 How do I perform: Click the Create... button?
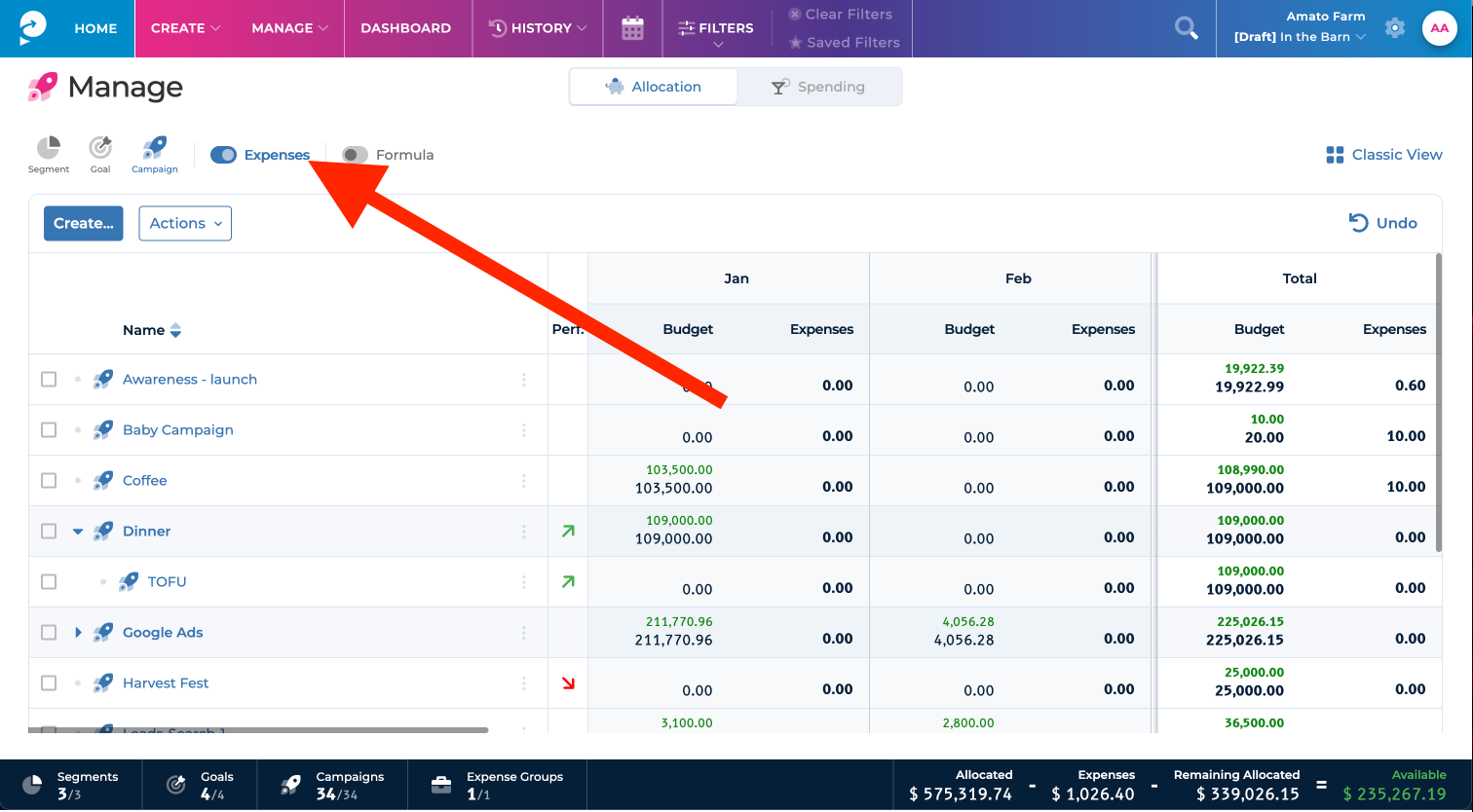[84, 223]
